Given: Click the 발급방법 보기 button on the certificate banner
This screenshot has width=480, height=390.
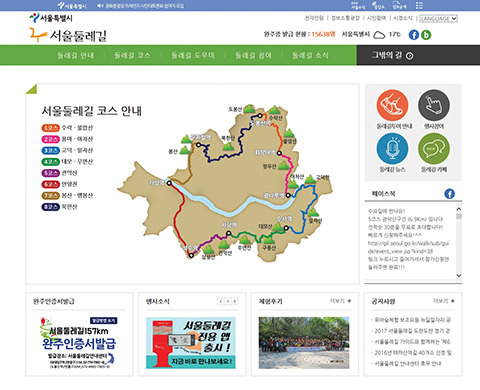Looking at the screenshot, I should click(103, 321).
